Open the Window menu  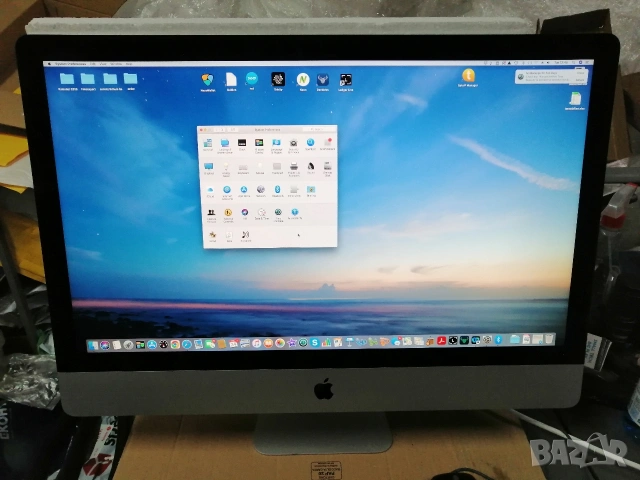coord(116,64)
